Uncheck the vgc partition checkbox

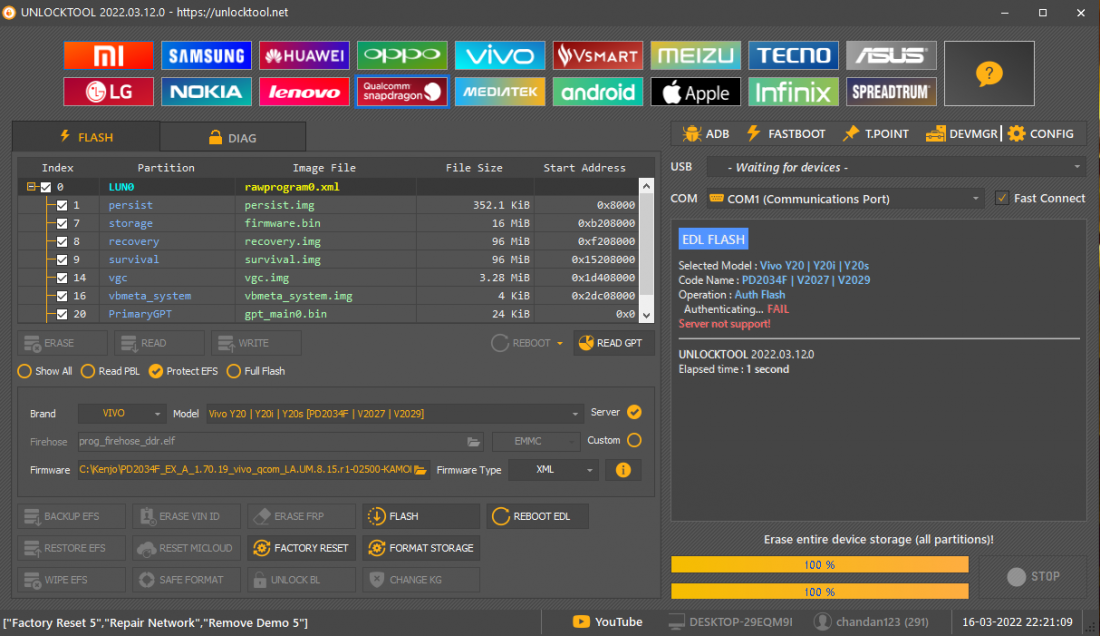pos(62,278)
